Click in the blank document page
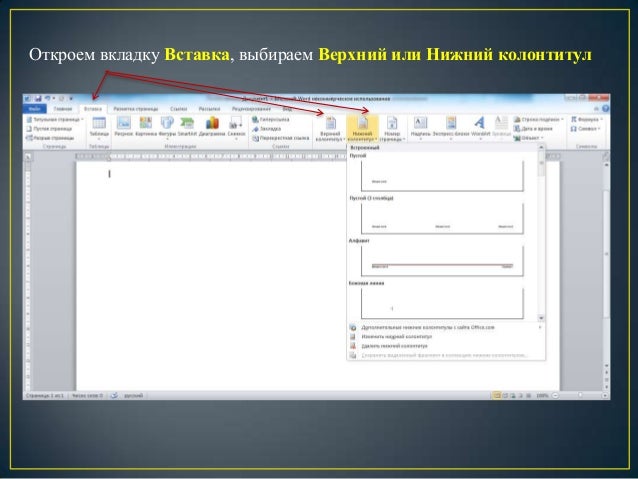This screenshot has height=479, width=638. pos(212,277)
